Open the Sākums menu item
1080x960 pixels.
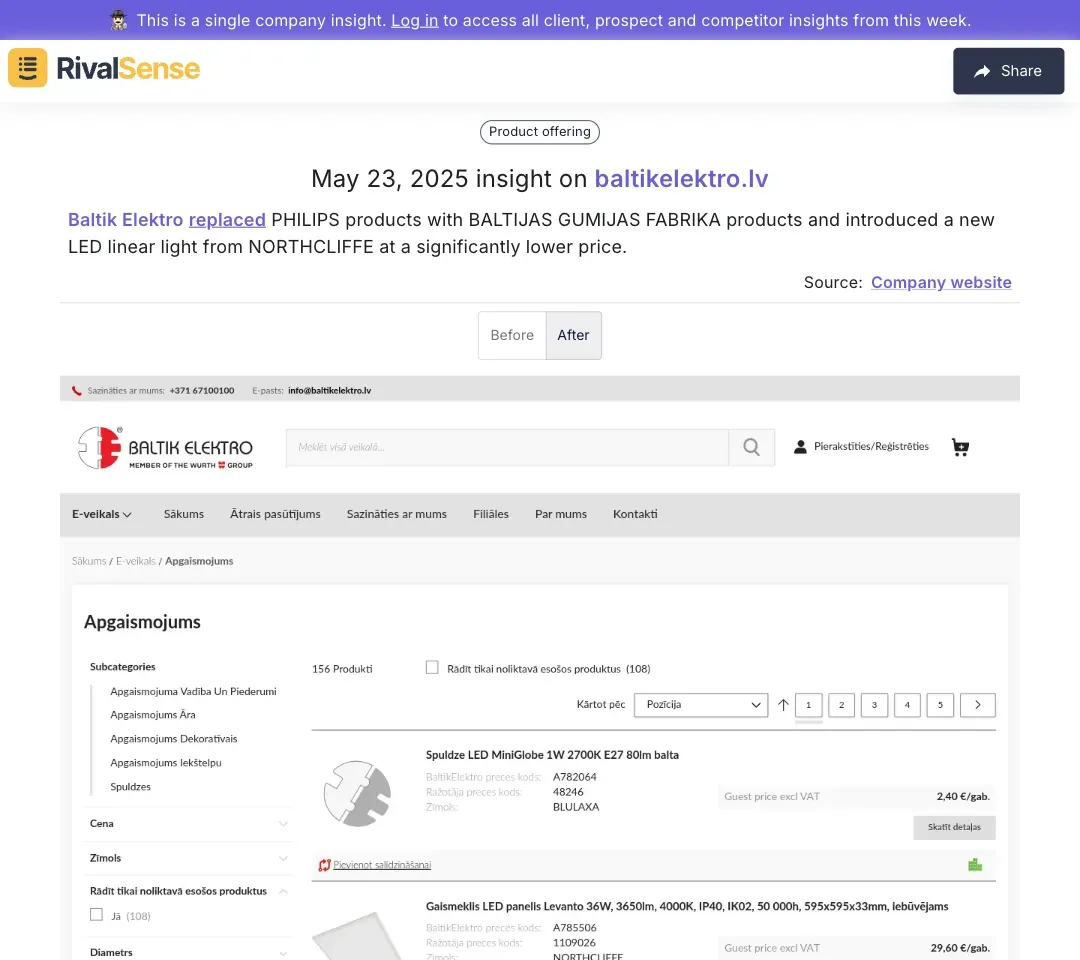[x=184, y=514]
